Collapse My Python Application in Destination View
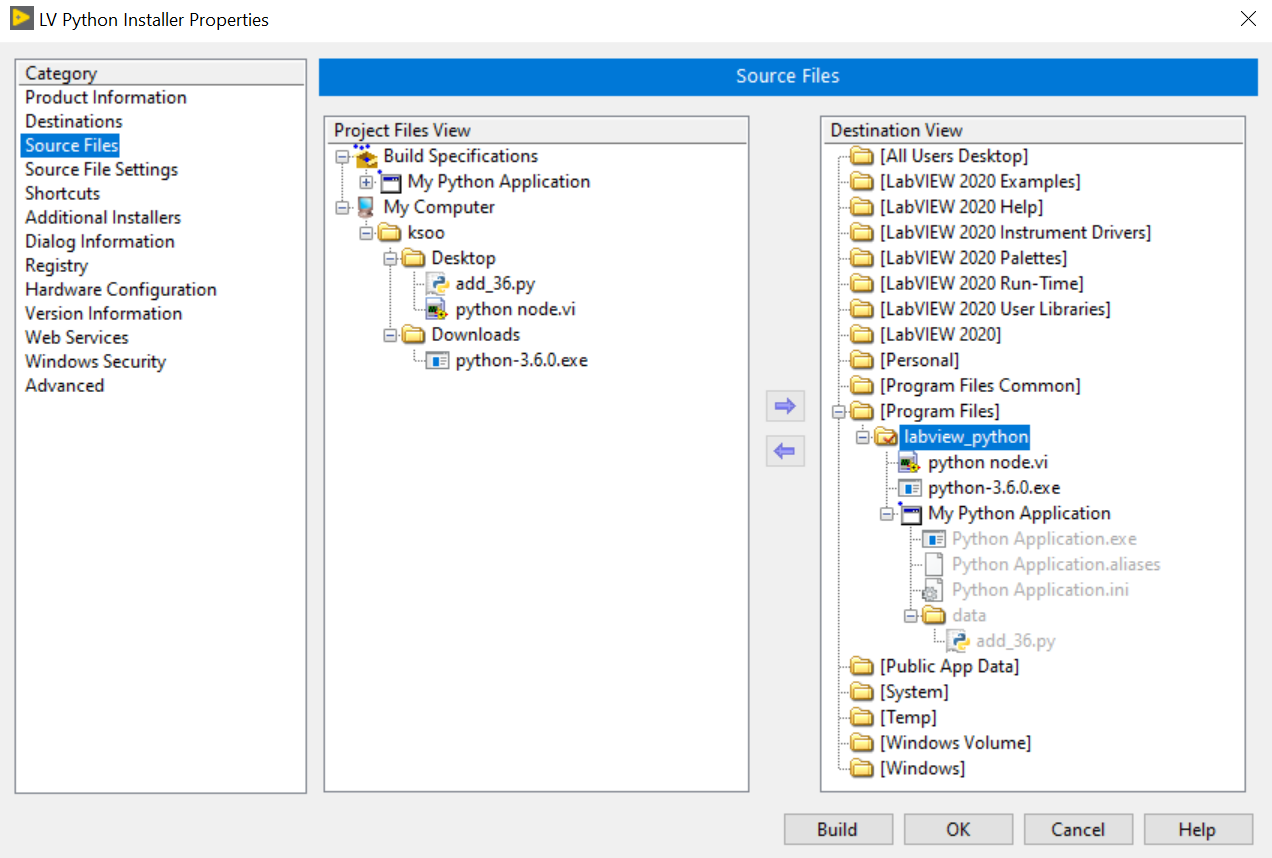The image size is (1272, 858). pyautogui.click(x=887, y=514)
